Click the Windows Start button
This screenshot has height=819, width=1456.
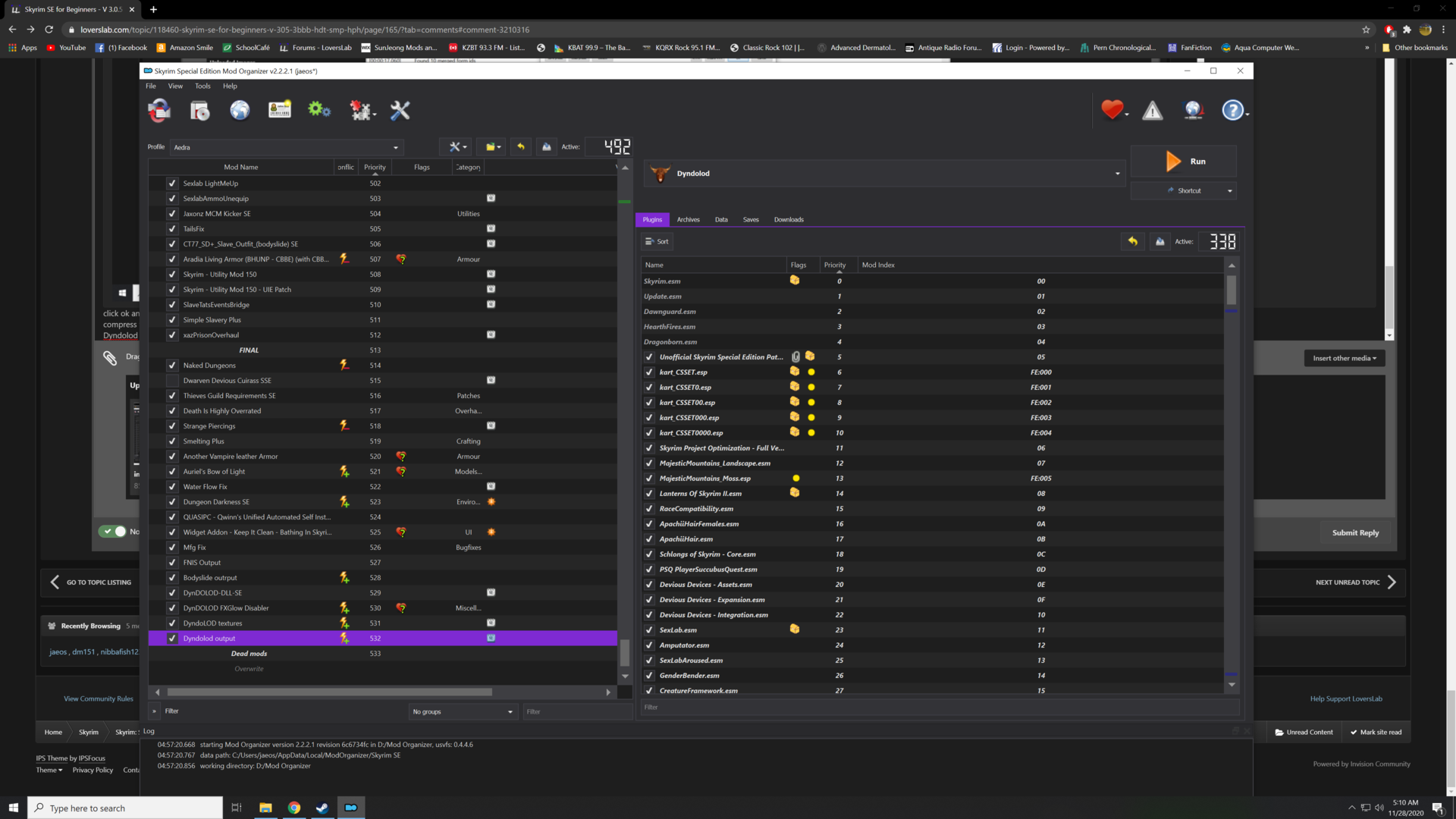click(13, 808)
